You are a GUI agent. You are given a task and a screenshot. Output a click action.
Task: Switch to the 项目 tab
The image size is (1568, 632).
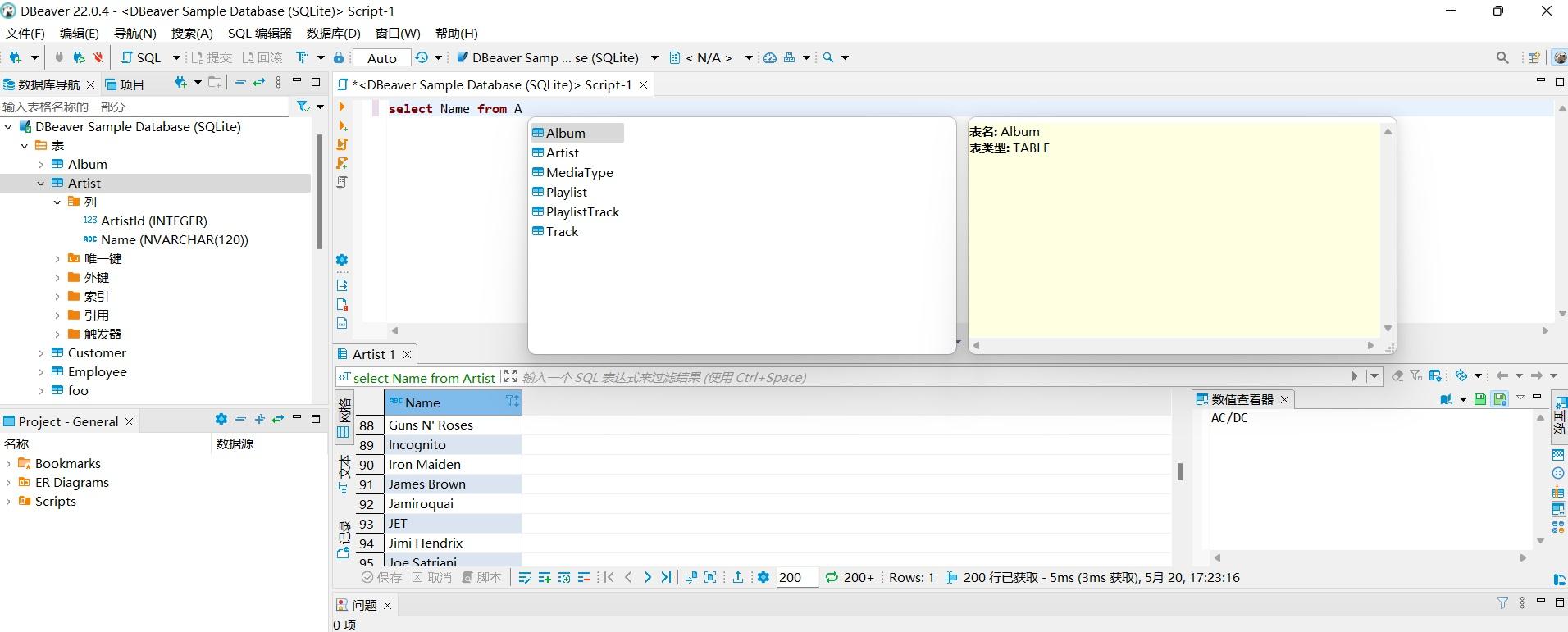pyautogui.click(x=125, y=84)
